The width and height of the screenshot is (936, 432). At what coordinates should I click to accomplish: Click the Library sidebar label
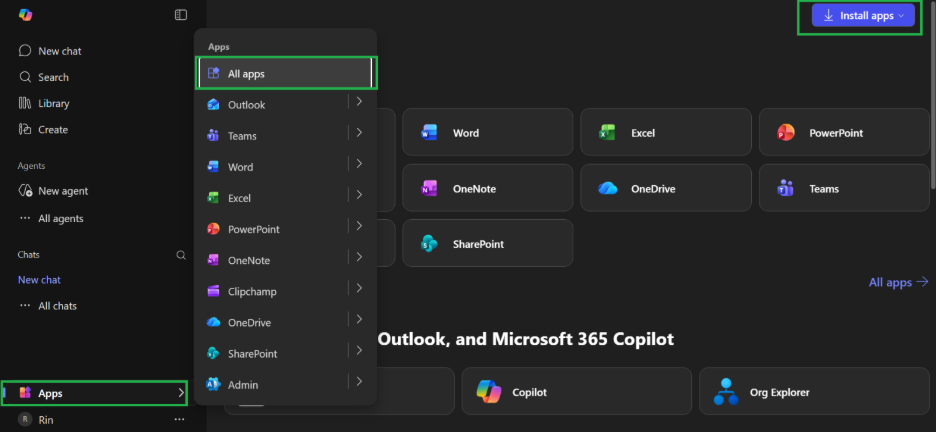(x=54, y=103)
